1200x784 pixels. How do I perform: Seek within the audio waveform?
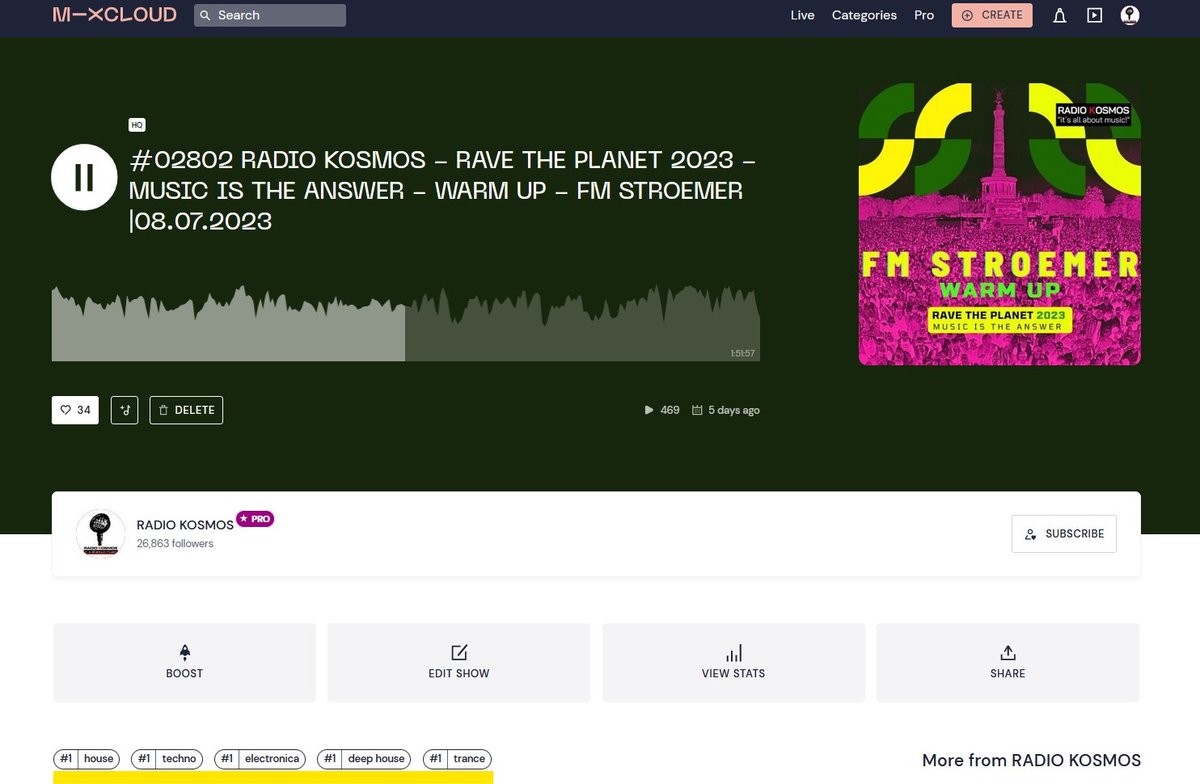[406, 323]
